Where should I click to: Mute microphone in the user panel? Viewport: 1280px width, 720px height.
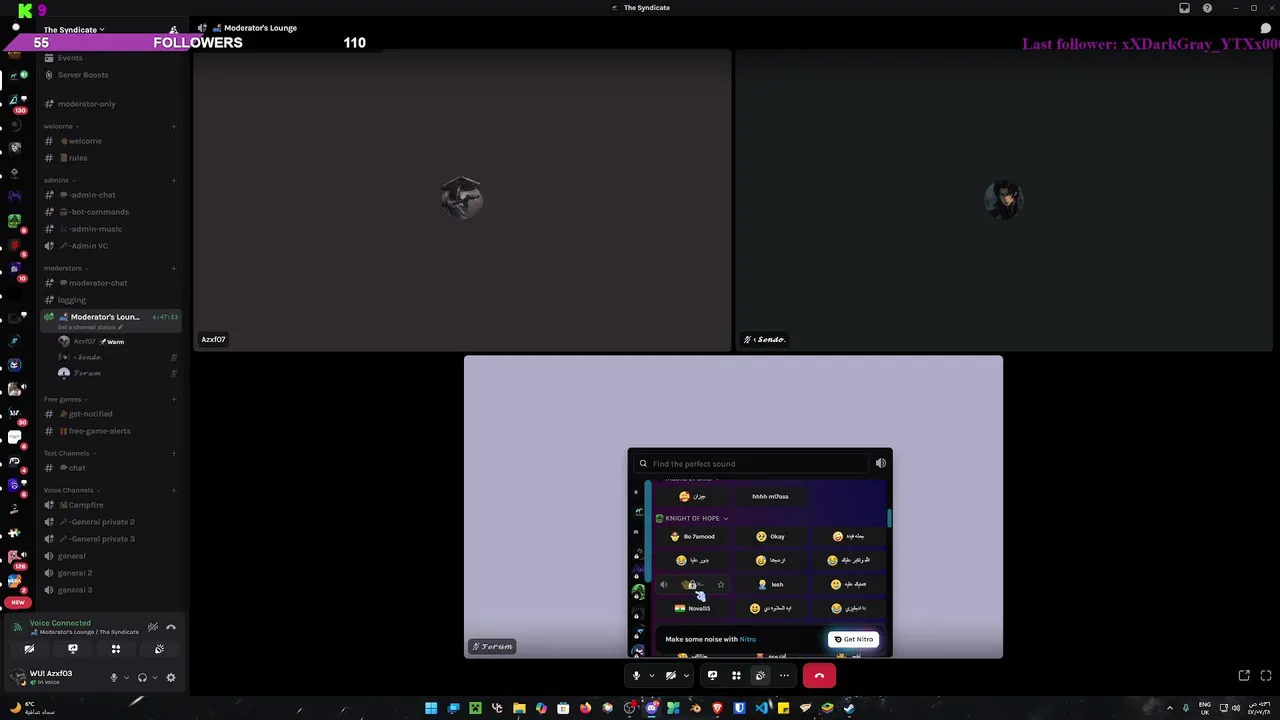[114, 677]
